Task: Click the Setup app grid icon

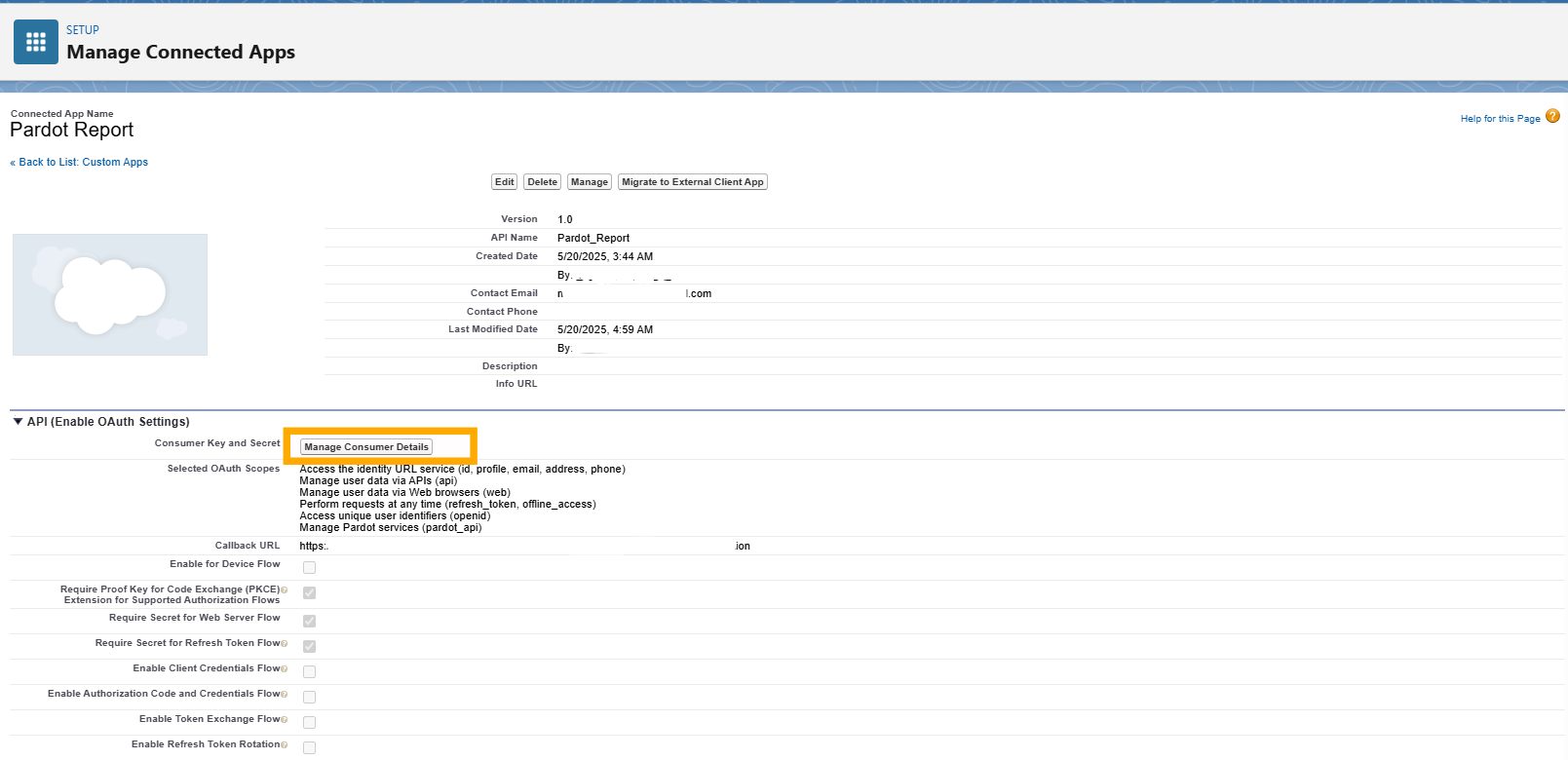Action: (36, 42)
